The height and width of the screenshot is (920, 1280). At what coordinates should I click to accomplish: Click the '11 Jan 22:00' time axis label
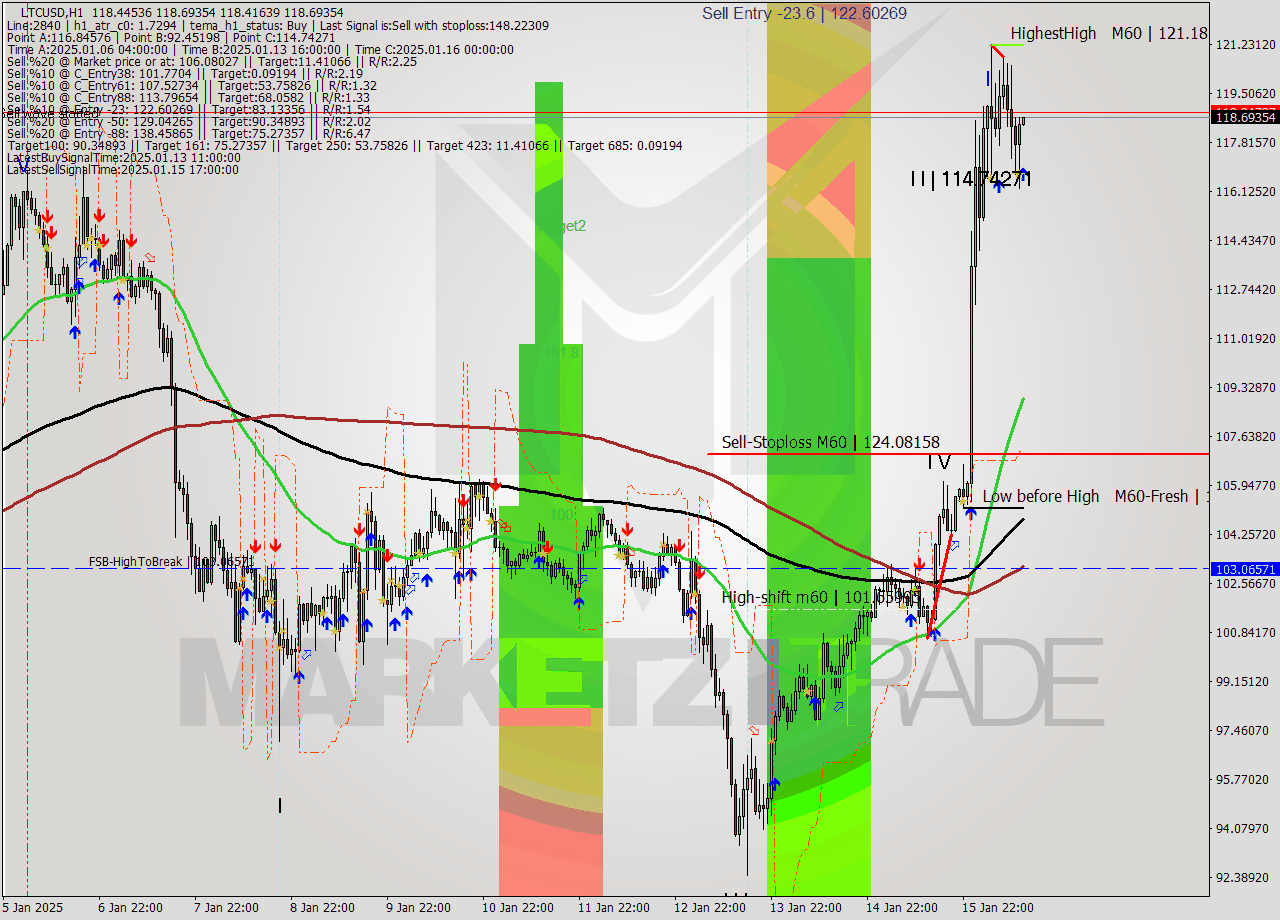pos(616,908)
